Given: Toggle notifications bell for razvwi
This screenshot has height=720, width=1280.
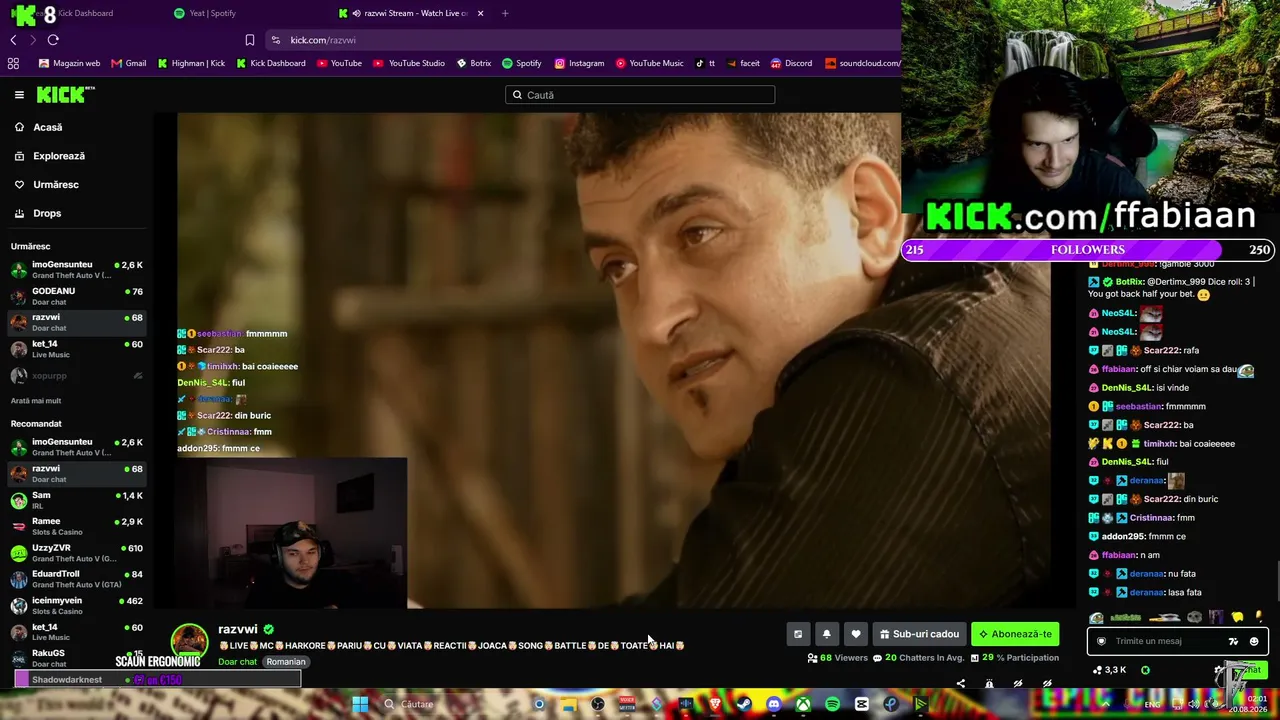Looking at the screenshot, I should click(827, 634).
